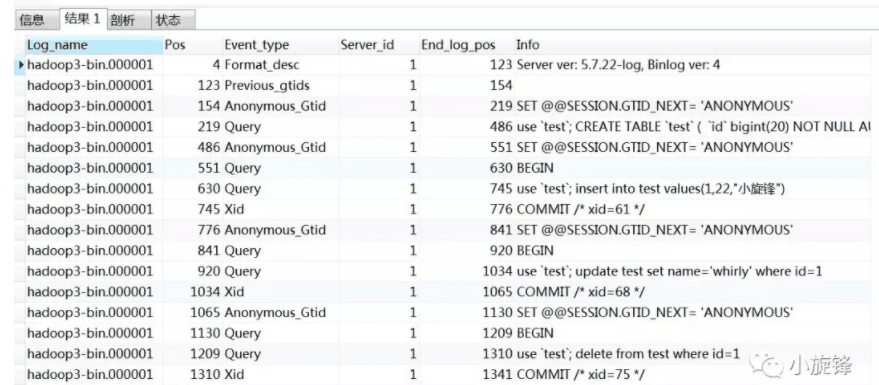
Task: Select the Anonymous_Gtid cell at Pos 776
Action: 280,230
